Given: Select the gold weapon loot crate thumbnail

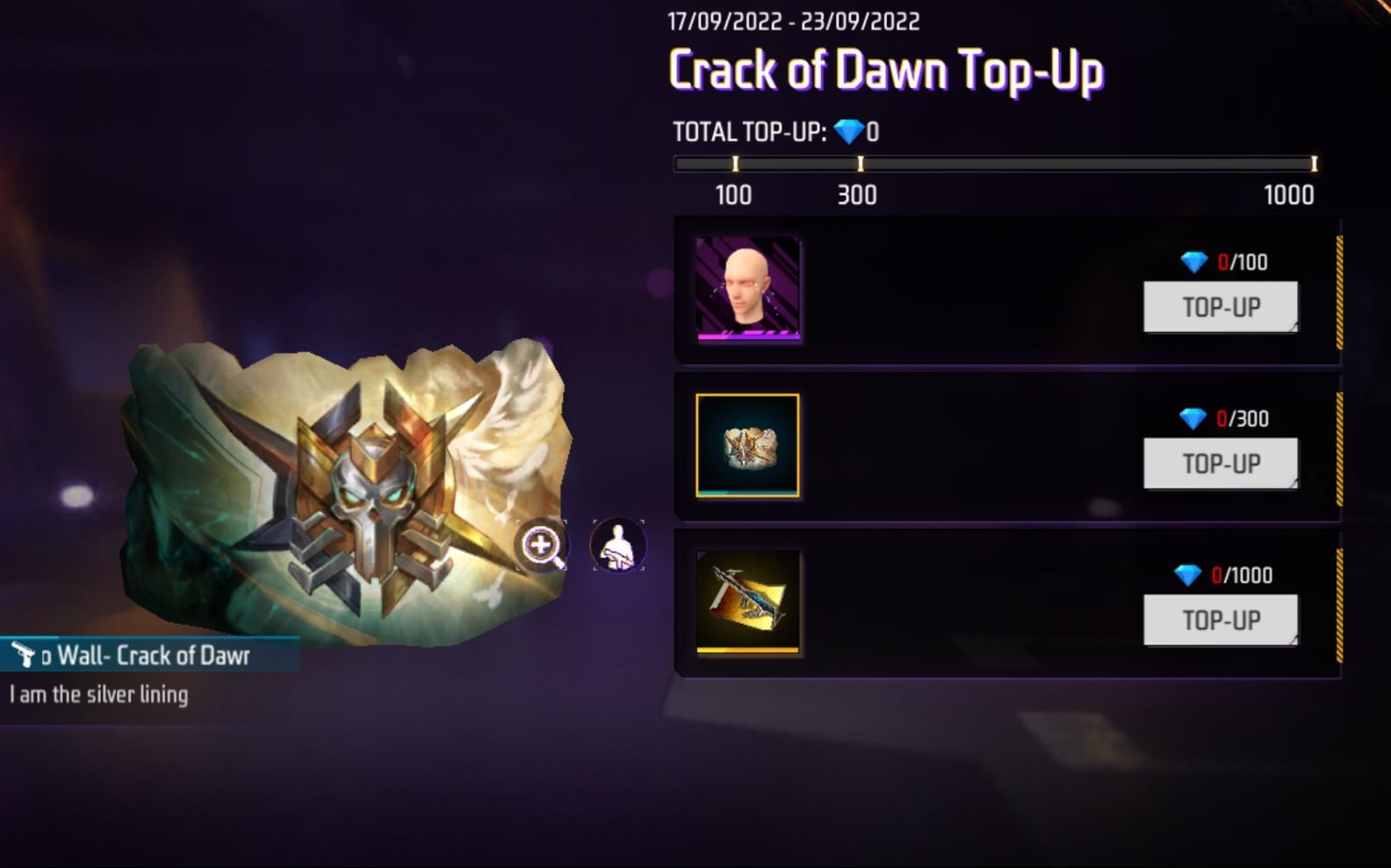Looking at the screenshot, I should [x=748, y=602].
